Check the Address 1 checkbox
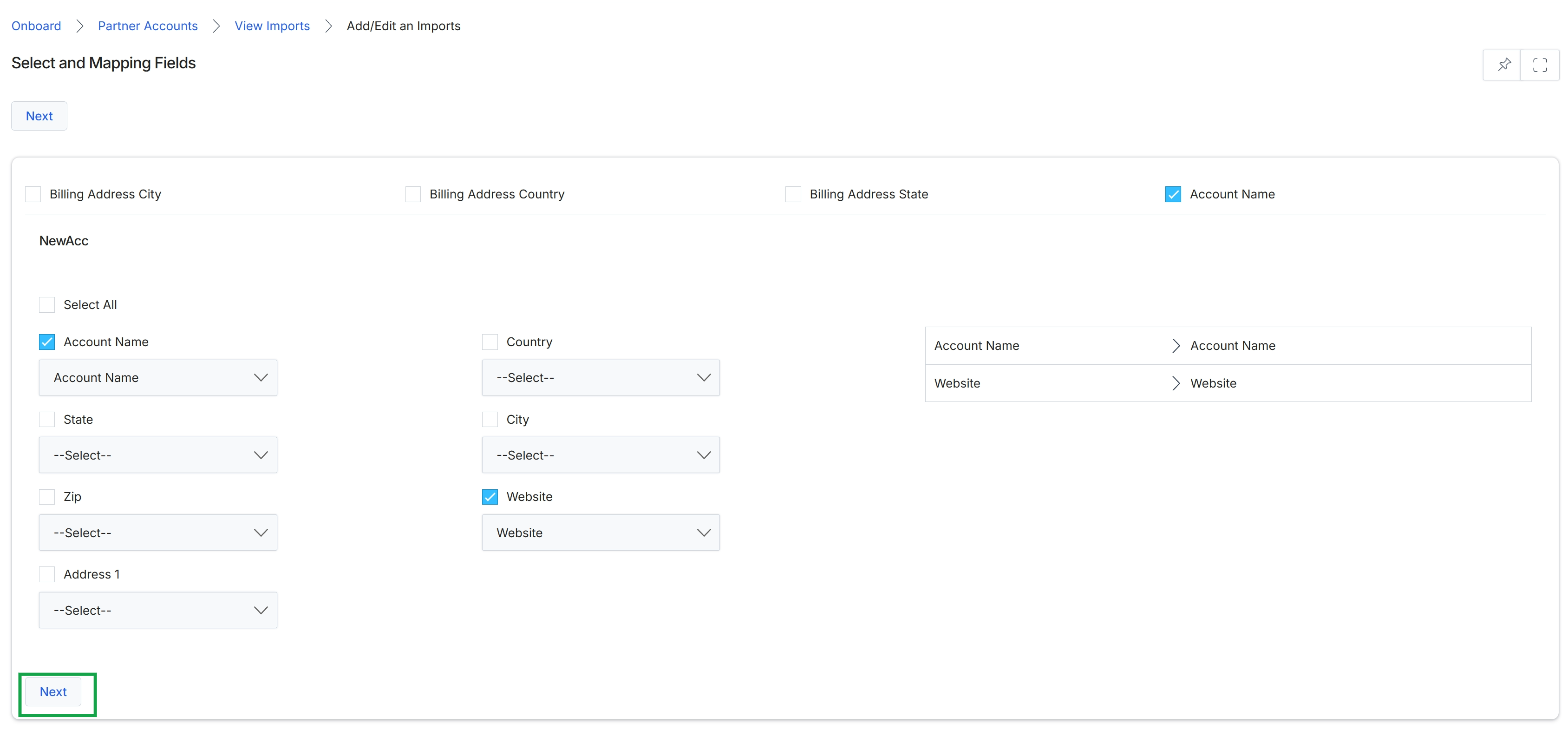Image resolution: width=1568 pixels, height=750 pixels. click(47, 574)
